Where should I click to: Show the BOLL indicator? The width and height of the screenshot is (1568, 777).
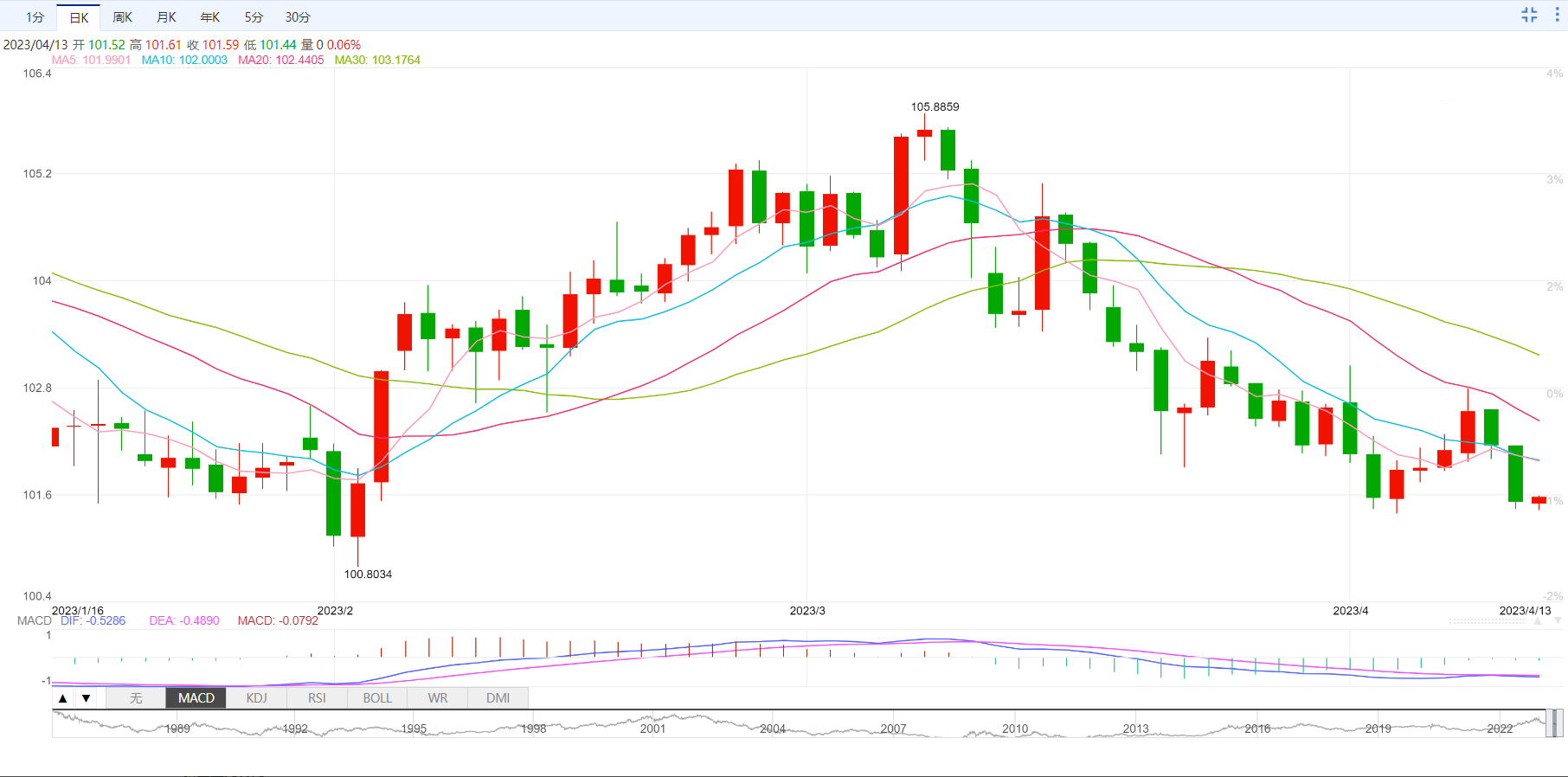click(x=377, y=698)
